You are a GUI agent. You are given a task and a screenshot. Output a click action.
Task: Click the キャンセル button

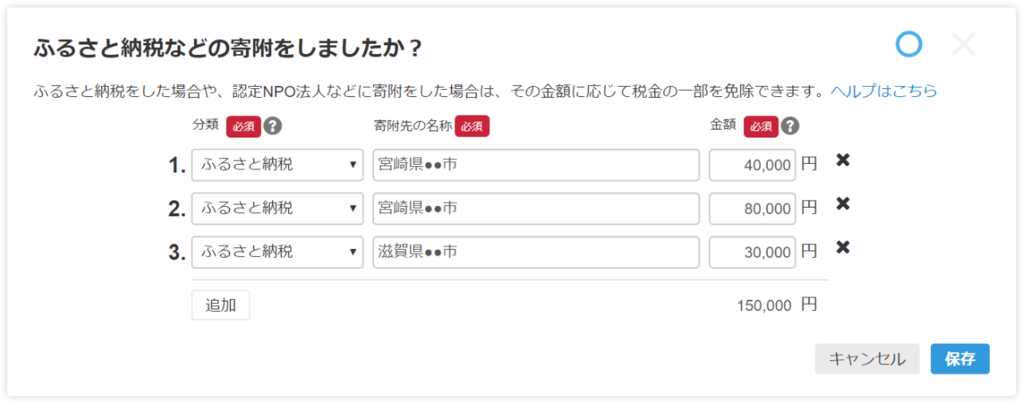click(x=867, y=359)
